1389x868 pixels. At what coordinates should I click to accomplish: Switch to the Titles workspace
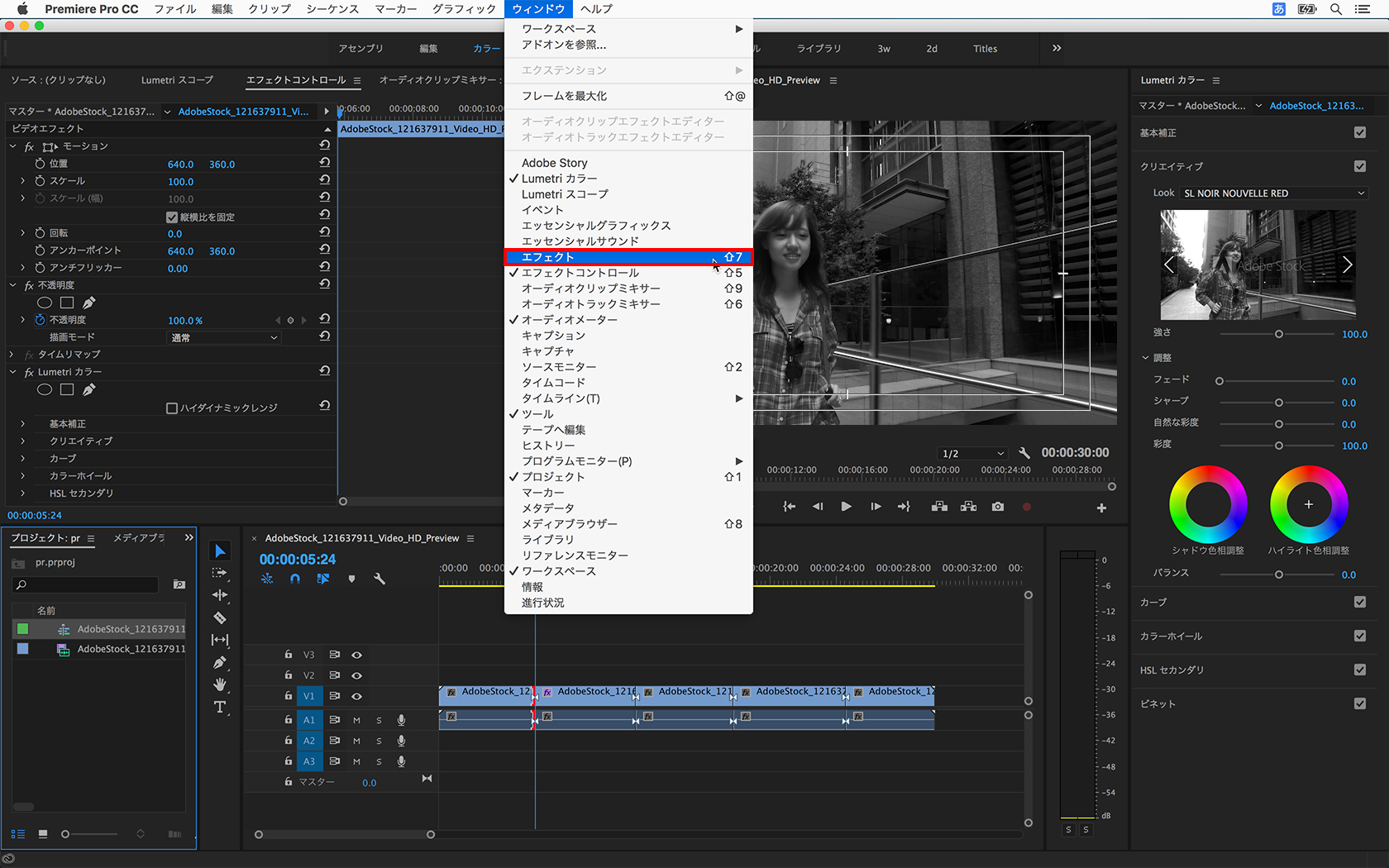pos(985,49)
